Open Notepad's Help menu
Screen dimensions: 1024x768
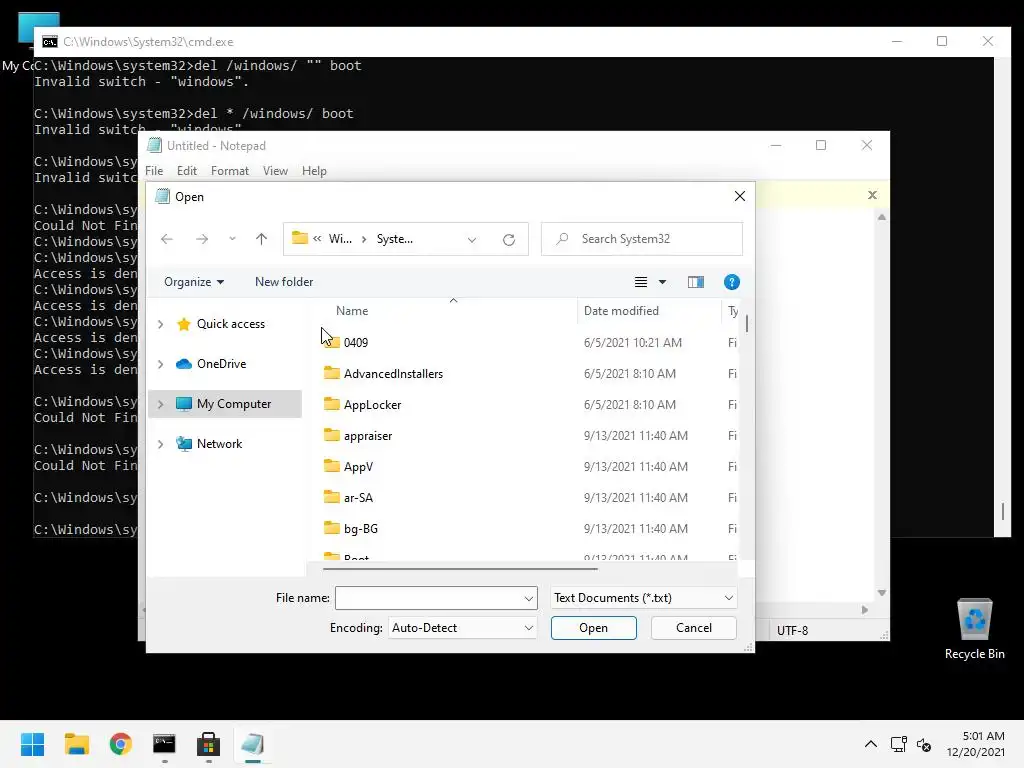point(314,171)
